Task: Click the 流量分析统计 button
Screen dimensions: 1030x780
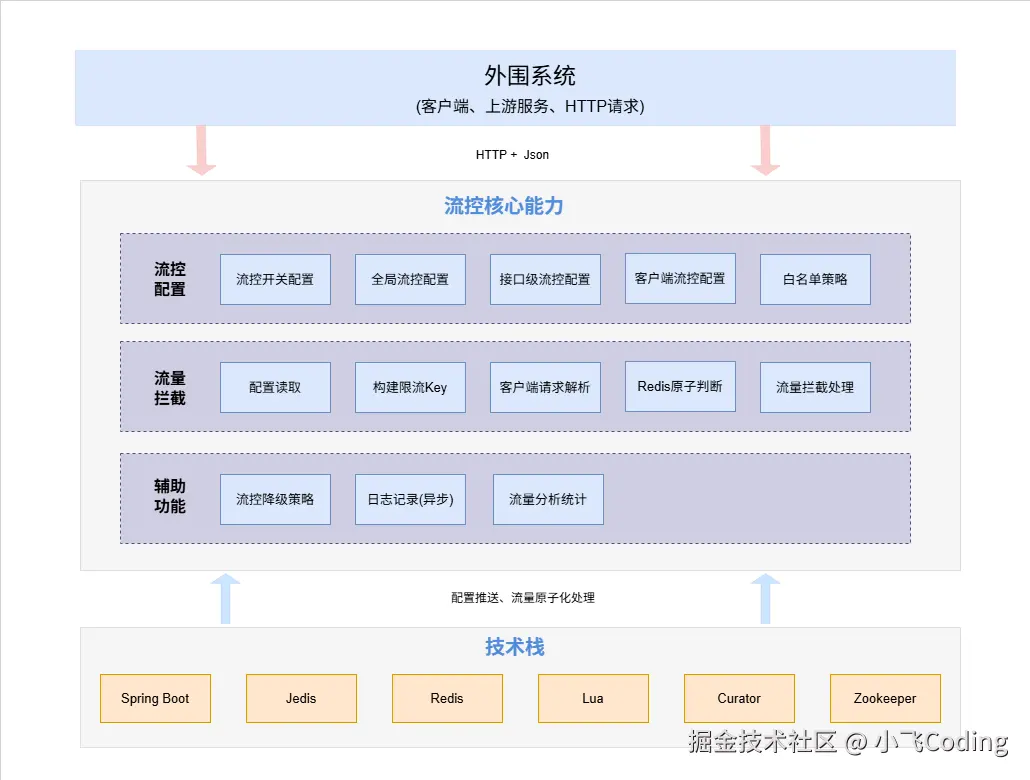Action: coord(547,499)
